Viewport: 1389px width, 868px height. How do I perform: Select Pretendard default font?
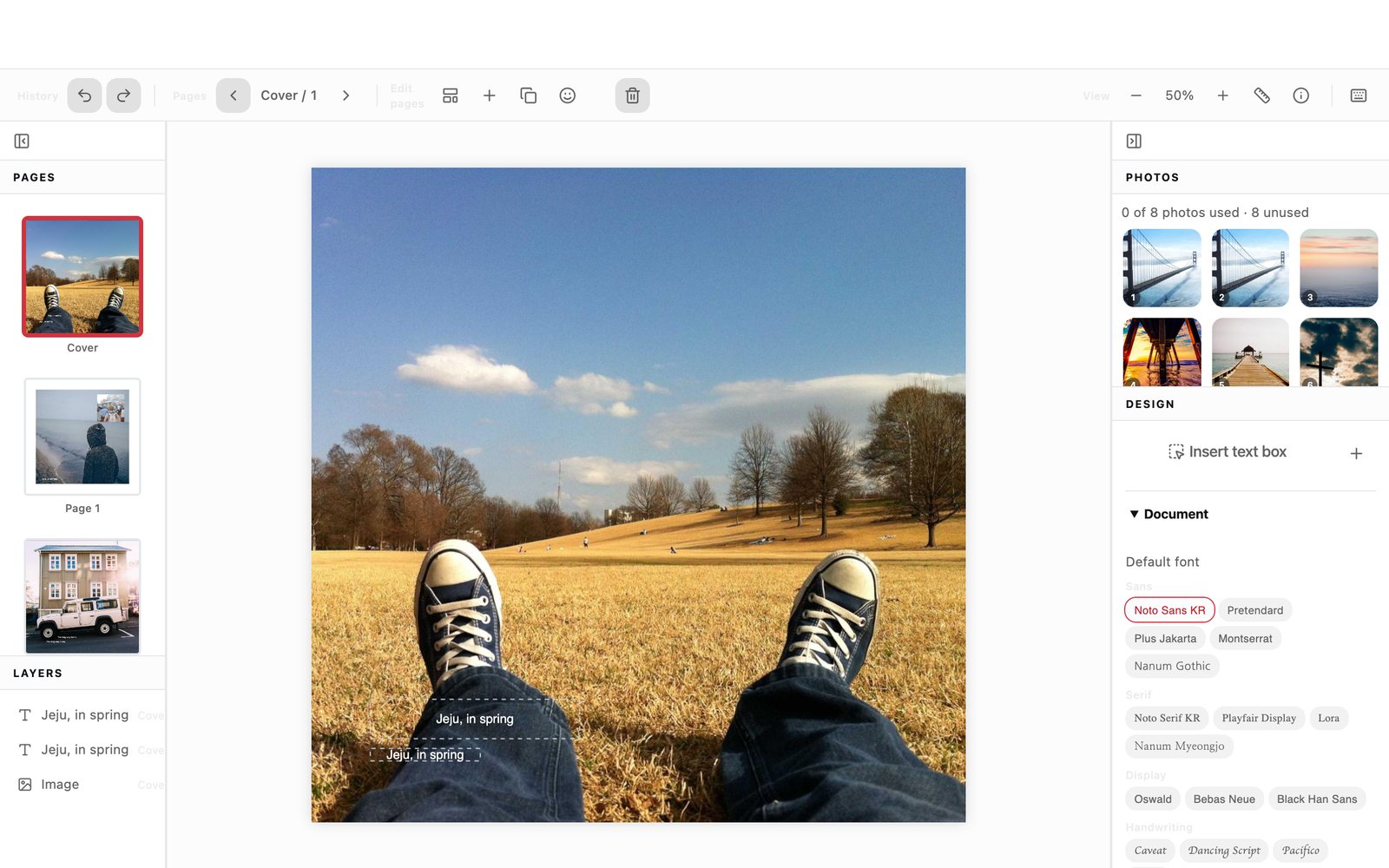click(1254, 610)
